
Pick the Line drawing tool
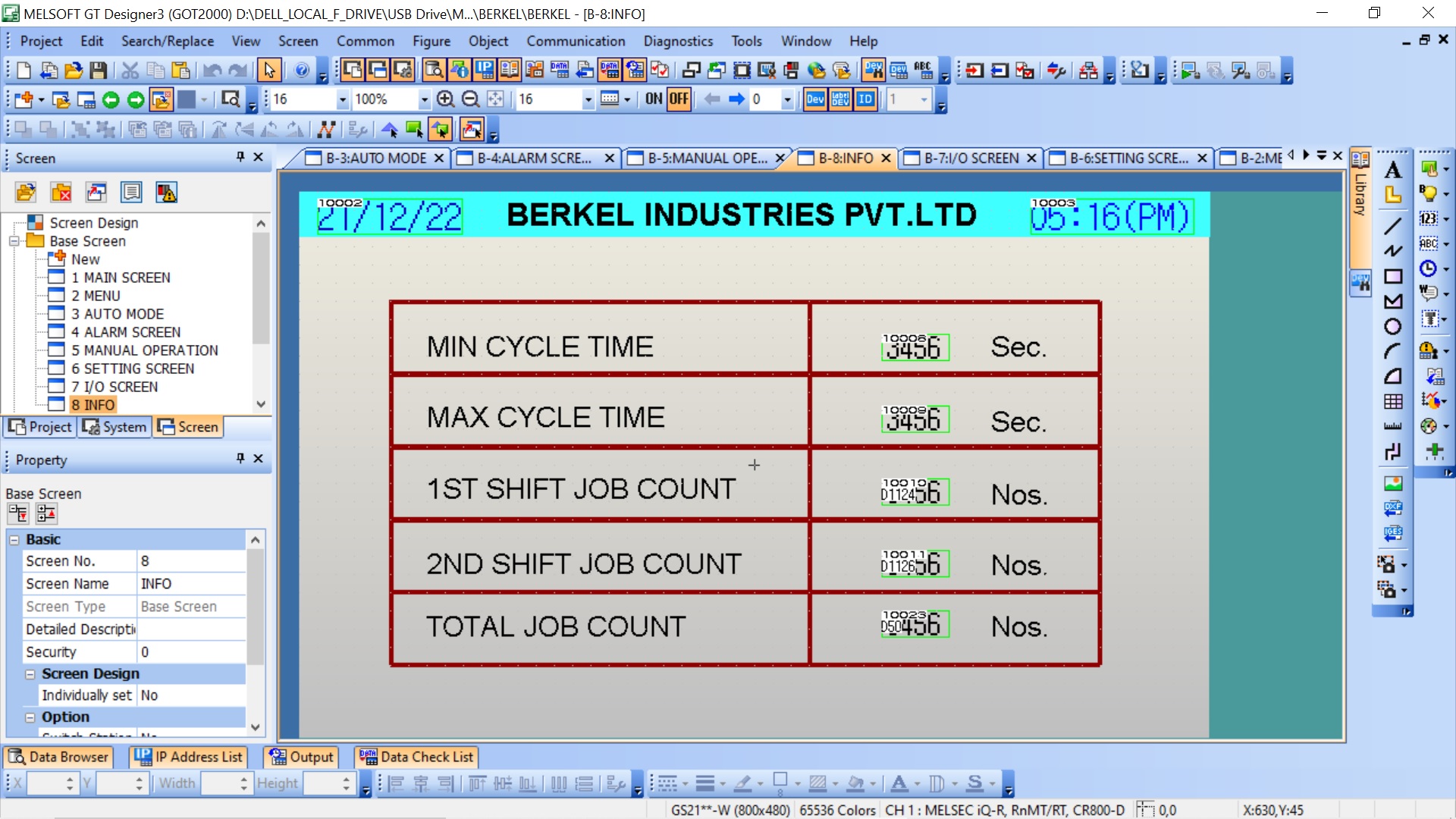pyautogui.click(x=1392, y=225)
